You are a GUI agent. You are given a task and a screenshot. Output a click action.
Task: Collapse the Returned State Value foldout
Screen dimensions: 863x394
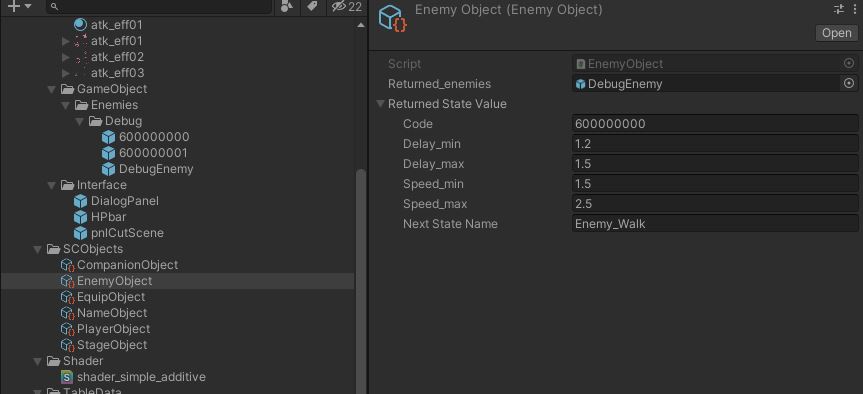(x=380, y=103)
